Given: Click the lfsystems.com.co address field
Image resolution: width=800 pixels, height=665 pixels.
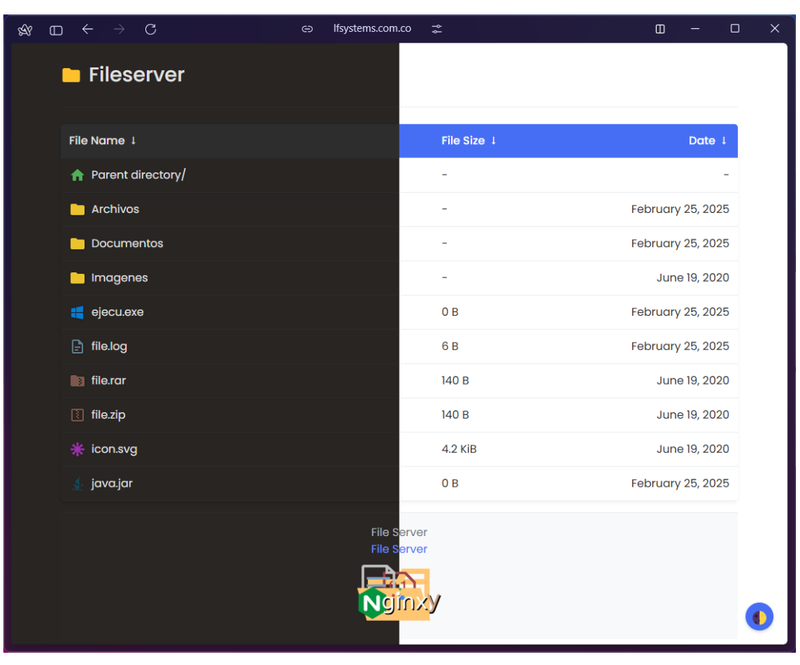Looking at the screenshot, I should click(x=372, y=29).
